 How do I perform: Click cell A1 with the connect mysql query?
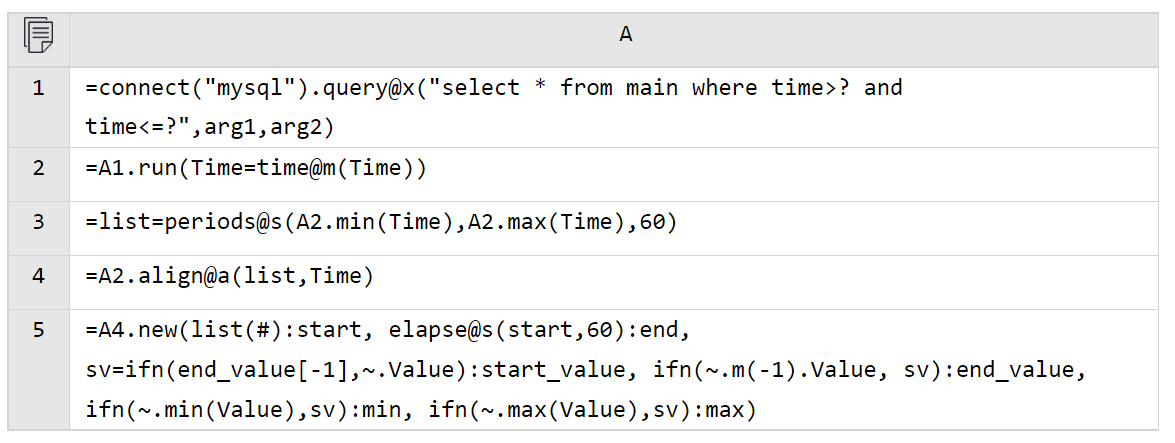tap(614, 107)
